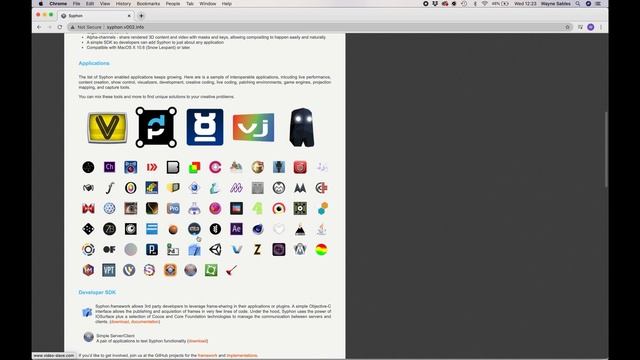This screenshot has height=360, width=640.
Task: Bookmark this page with the star icon
Action: click(x=567, y=27)
